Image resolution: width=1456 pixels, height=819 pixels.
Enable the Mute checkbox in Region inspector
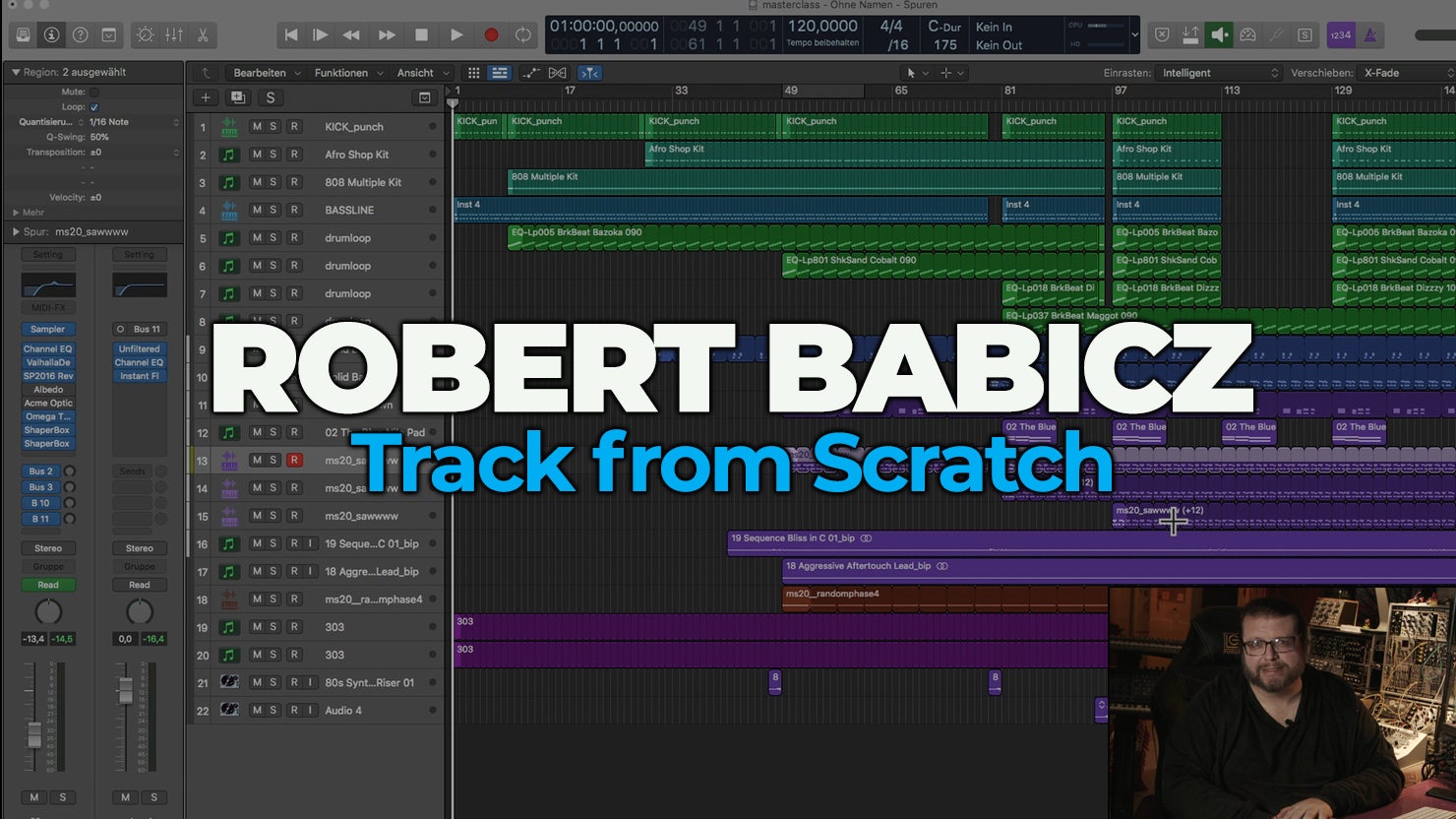[x=94, y=92]
